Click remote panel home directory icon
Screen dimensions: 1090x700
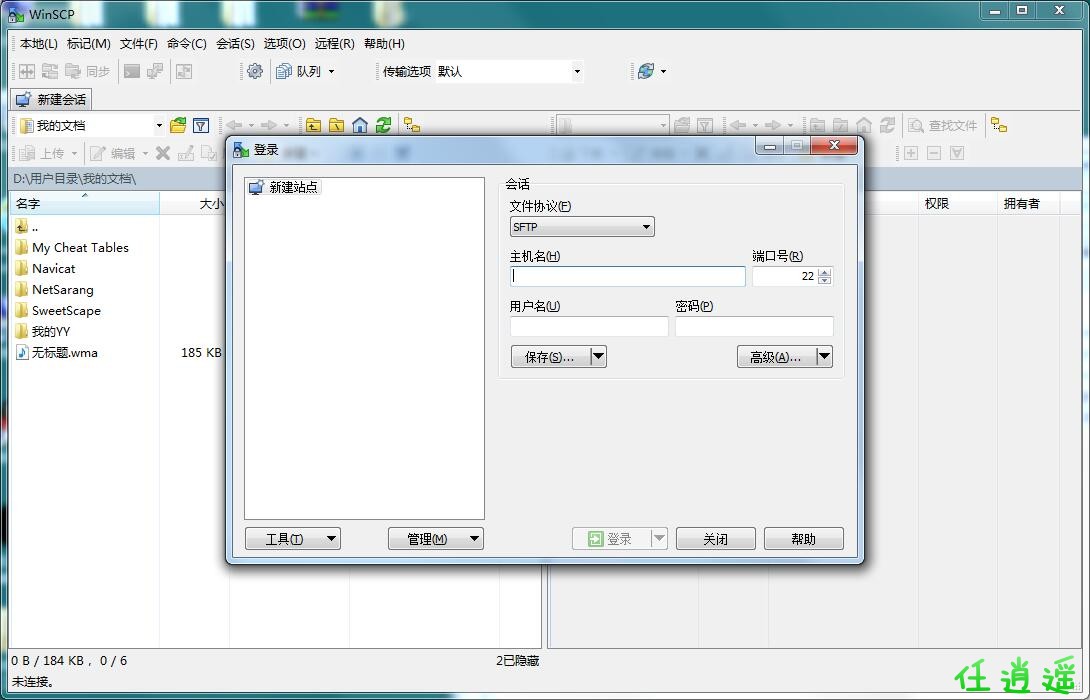[x=863, y=125]
